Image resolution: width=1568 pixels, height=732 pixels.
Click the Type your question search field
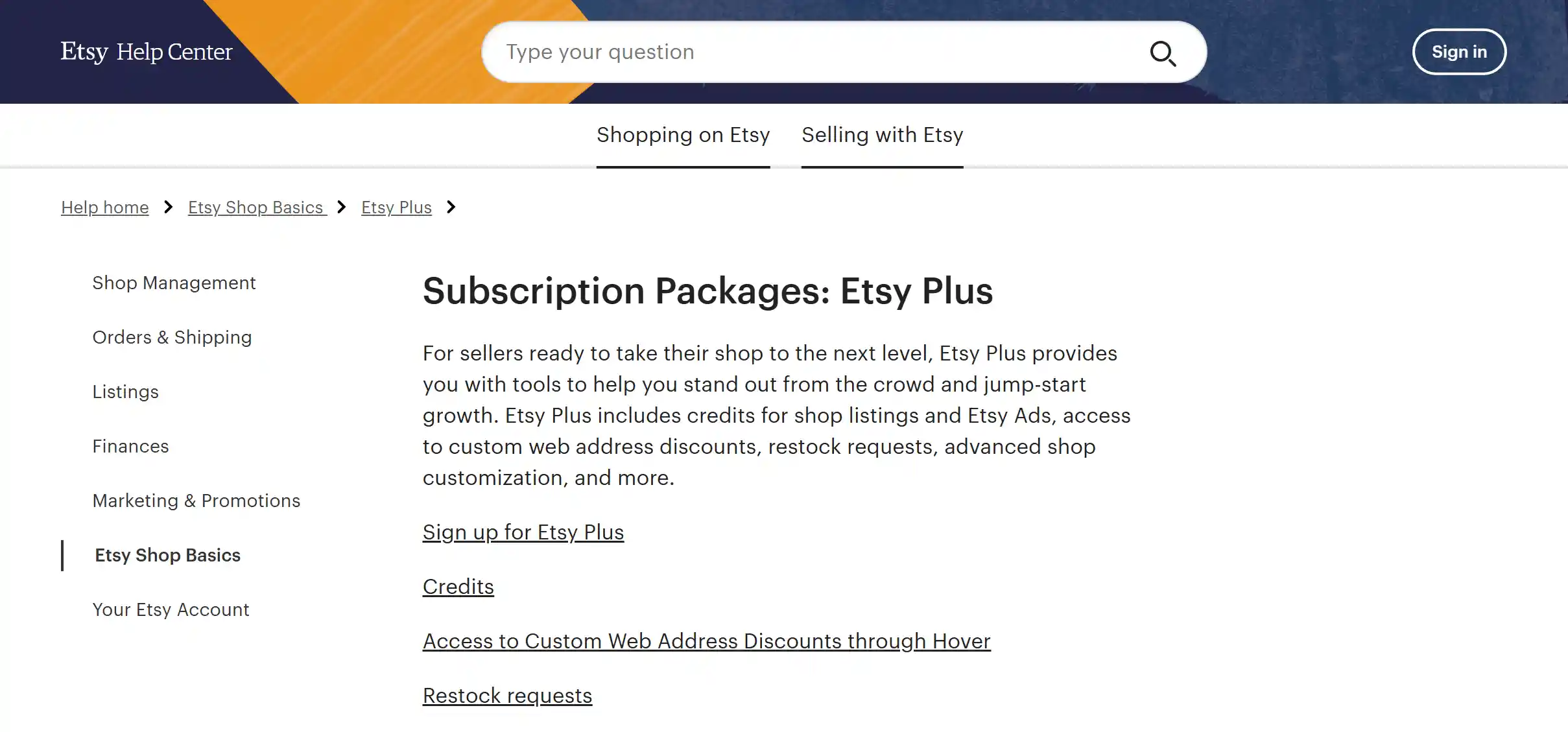click(x=778, y=52)
